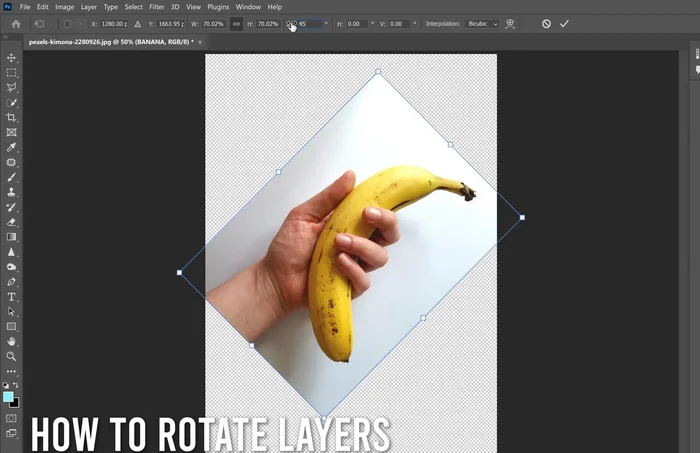
Task: Choose the Clone Stamp tool
Action: pyautogui.click(x=12, y=192)
